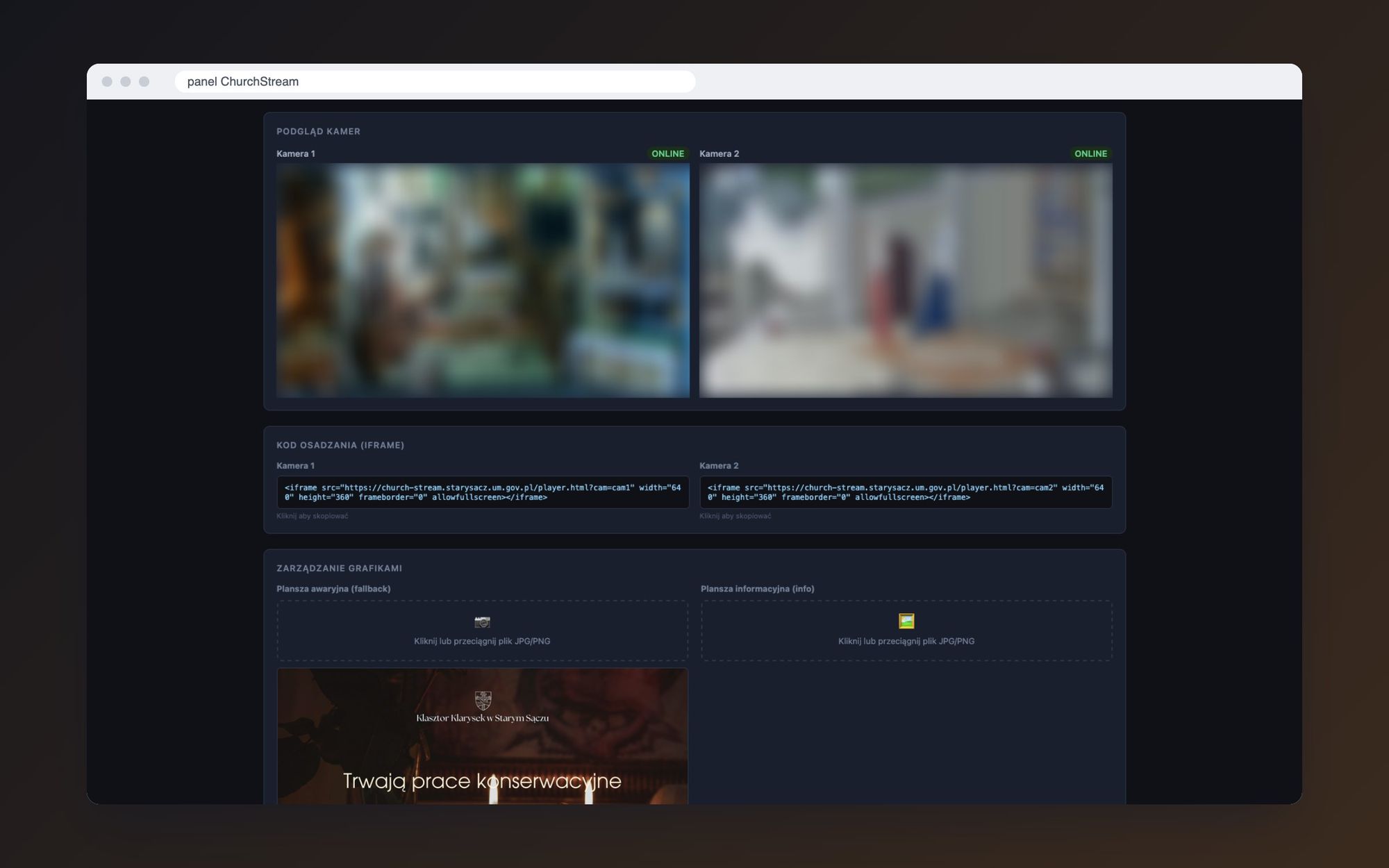The width and height of the screenshot is (1389, 868).
Task: Copy the Kamera 2 iframe embed code
Action: tap(906, 492)
